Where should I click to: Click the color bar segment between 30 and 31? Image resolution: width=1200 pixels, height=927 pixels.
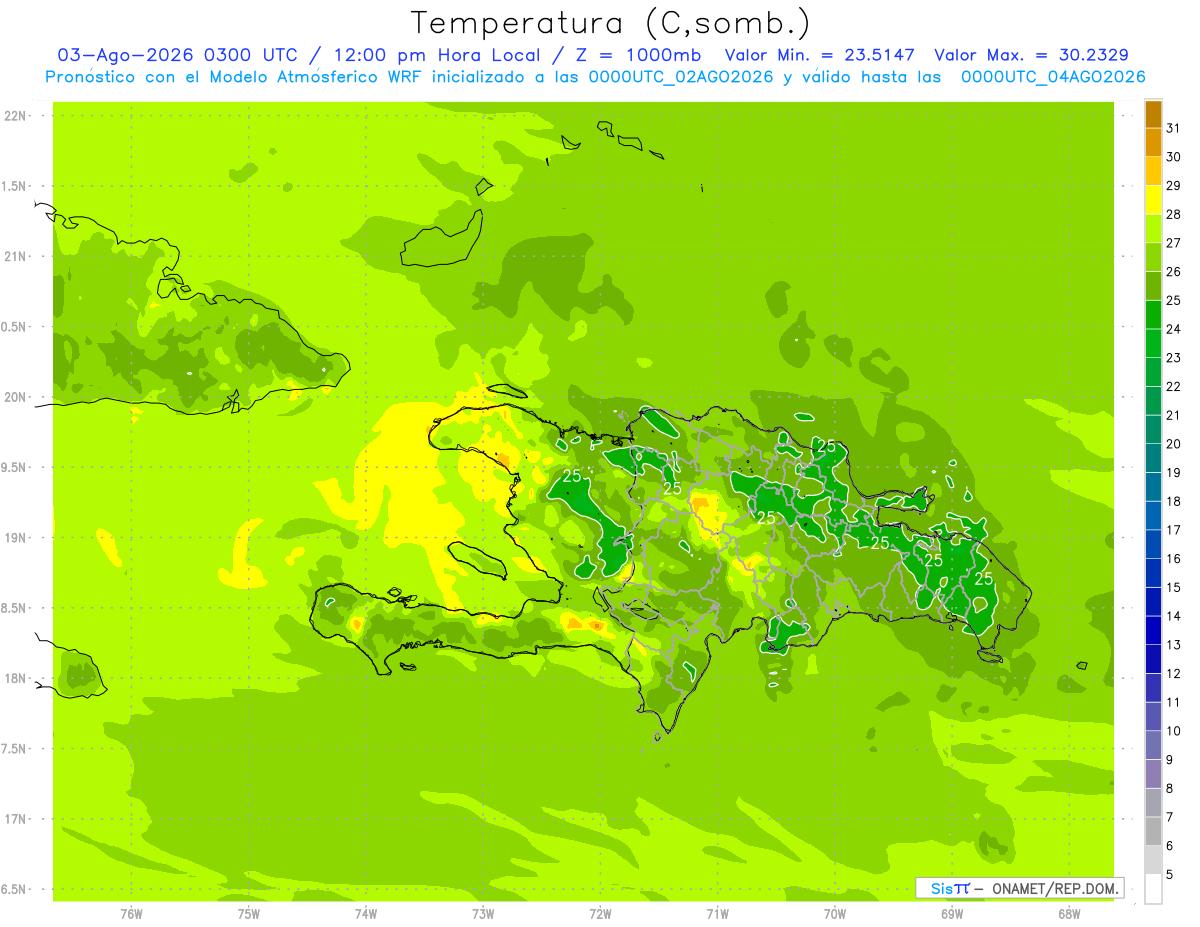point(1153,142)
